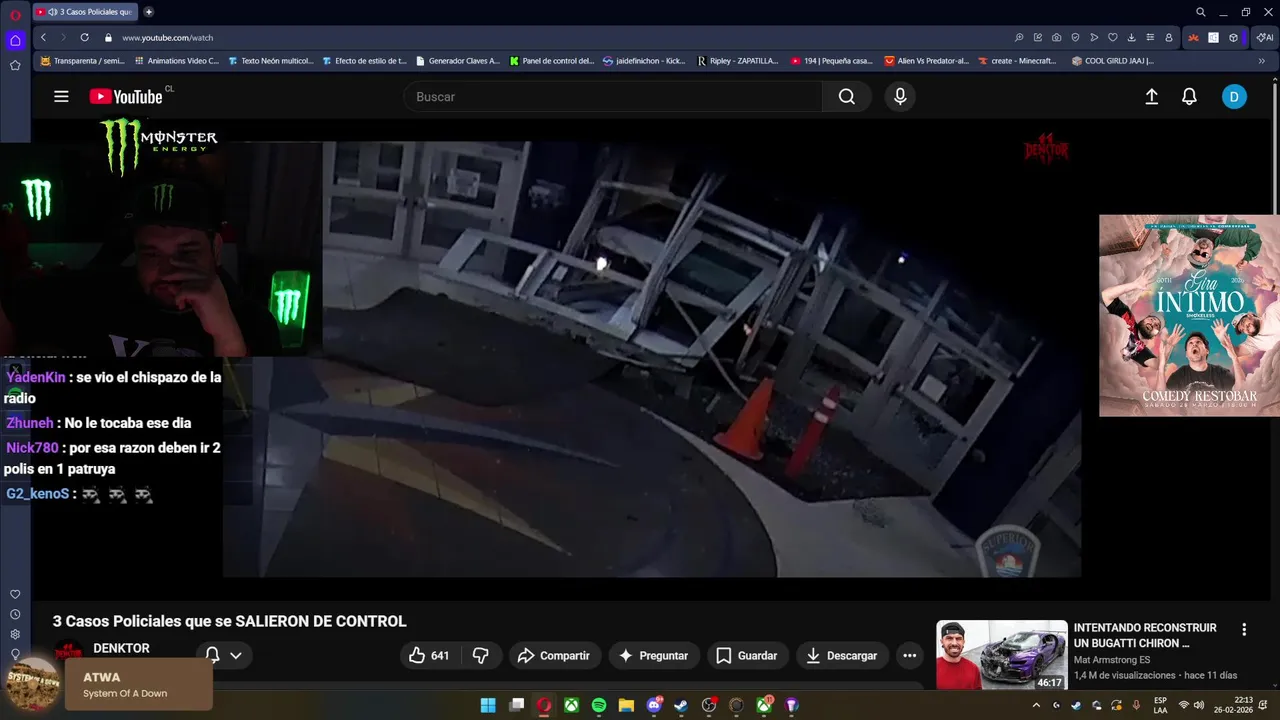Image resolution: width=1280 pixels, height=720 pixels.
Task: Open Generador Claves A bookmark
Action: [x=457, y=61]
